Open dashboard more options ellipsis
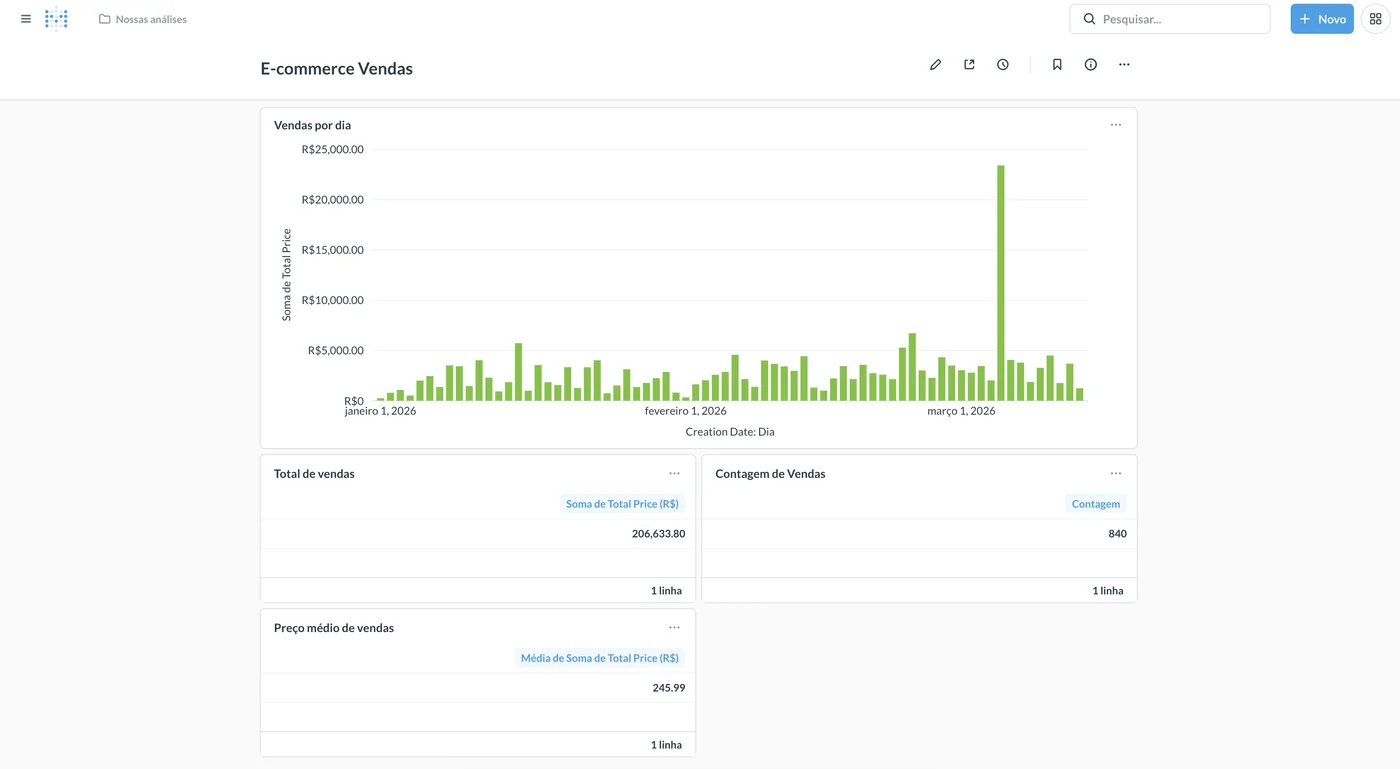 click(x=1124, y=65)
